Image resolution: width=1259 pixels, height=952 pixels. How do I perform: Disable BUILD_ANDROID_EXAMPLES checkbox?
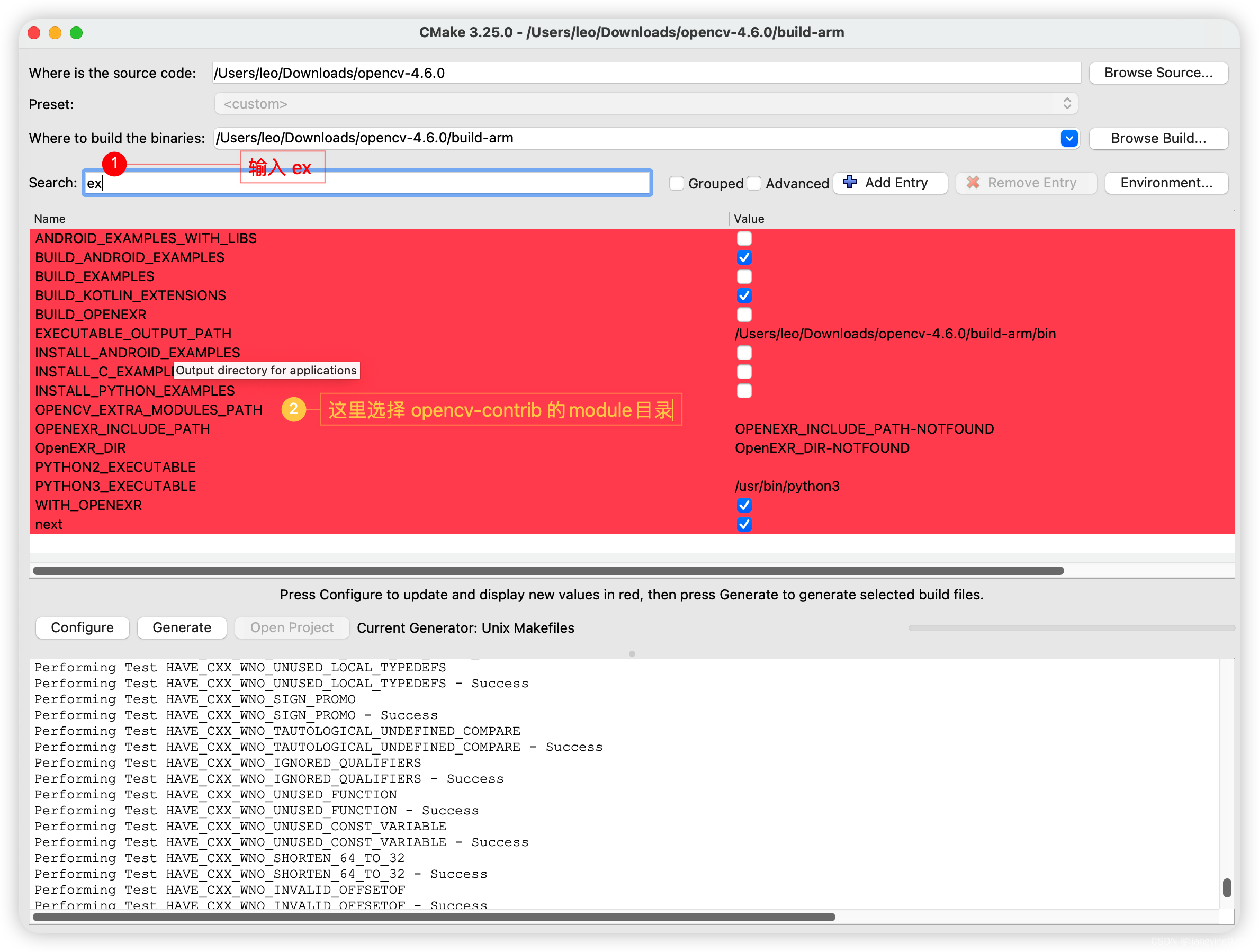click(744, 257)
